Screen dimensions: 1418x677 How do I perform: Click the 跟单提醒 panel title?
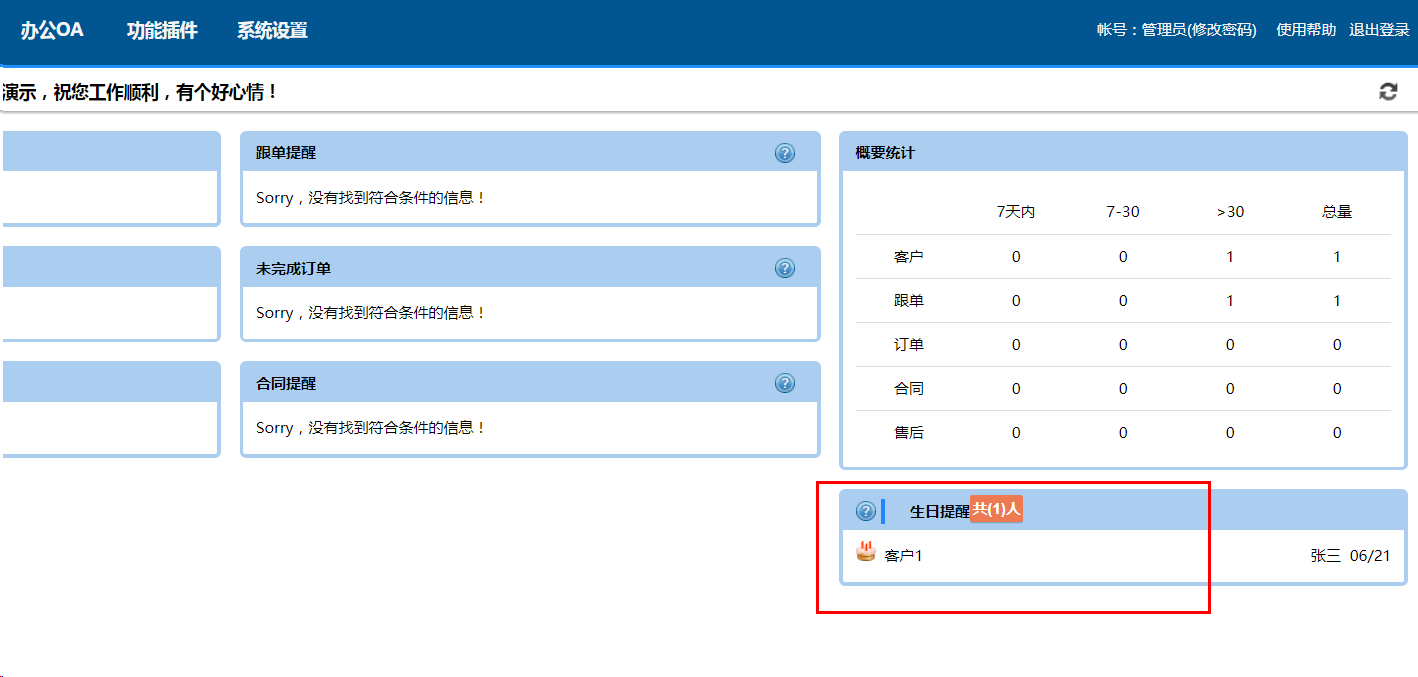[x=286, y=153]
